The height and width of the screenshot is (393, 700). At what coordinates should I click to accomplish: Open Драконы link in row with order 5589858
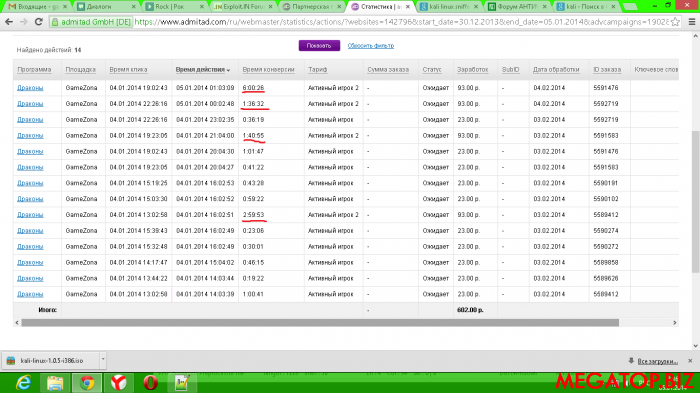click(x=30, y=263)
